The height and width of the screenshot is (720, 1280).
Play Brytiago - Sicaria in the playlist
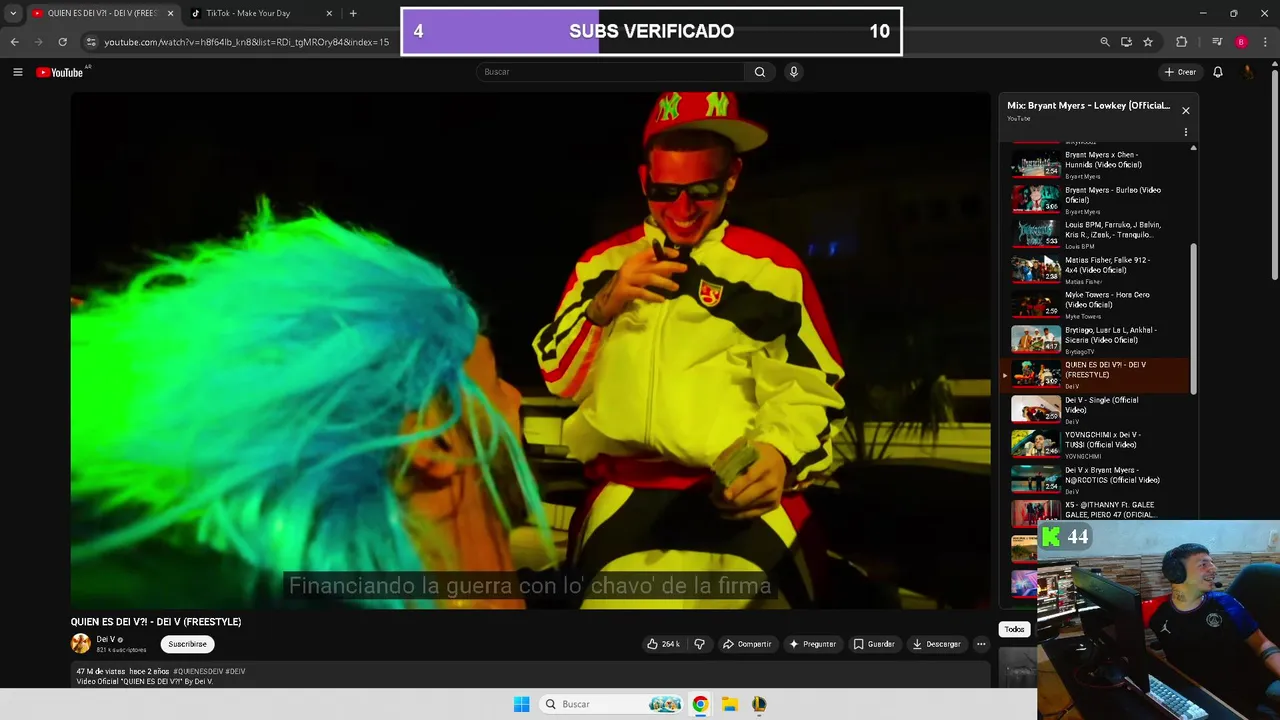[1096, 340]
